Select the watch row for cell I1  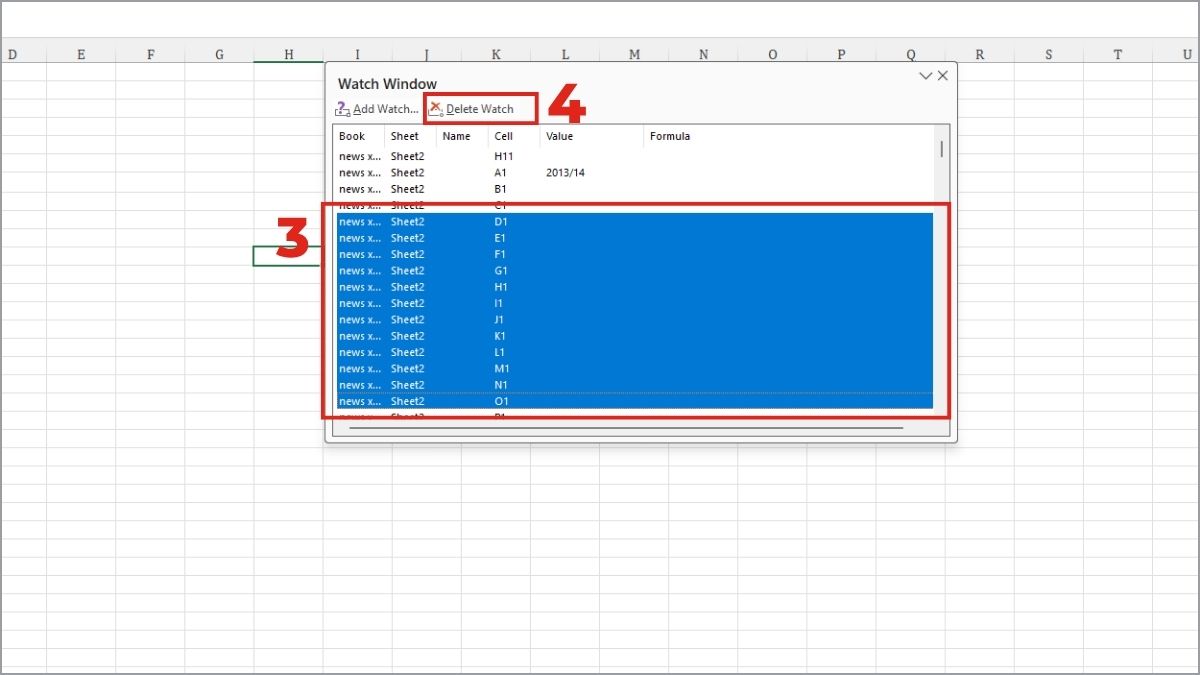tap(633, 303)
